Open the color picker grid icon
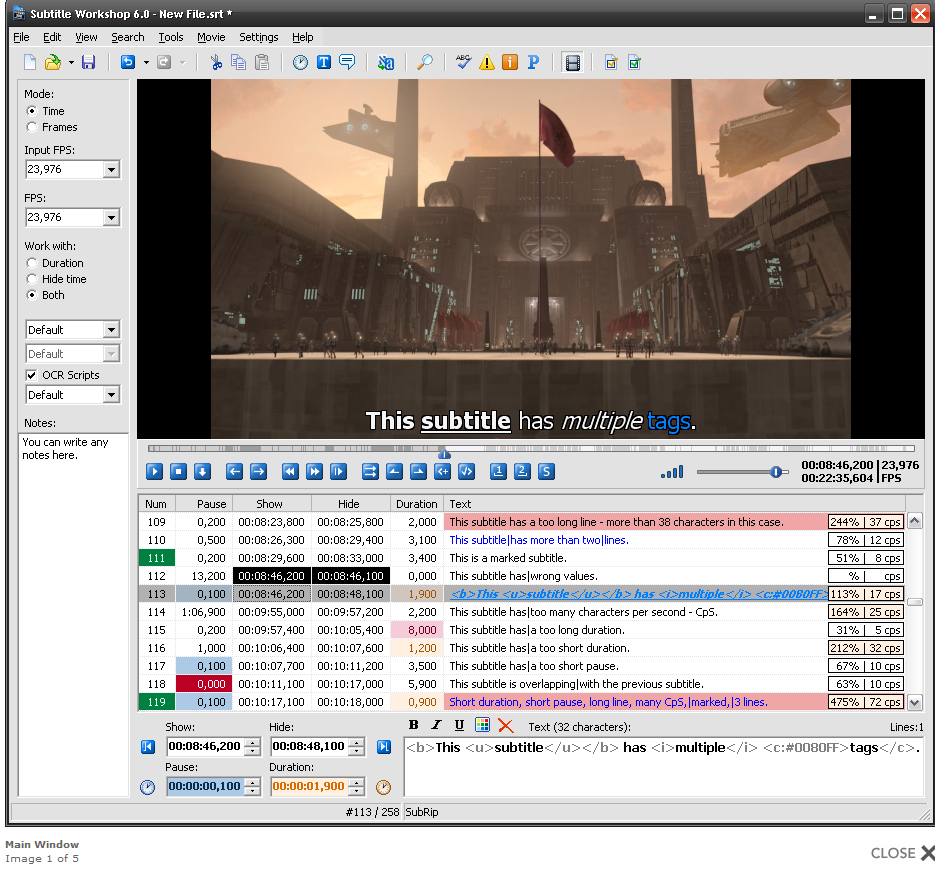 482,725
